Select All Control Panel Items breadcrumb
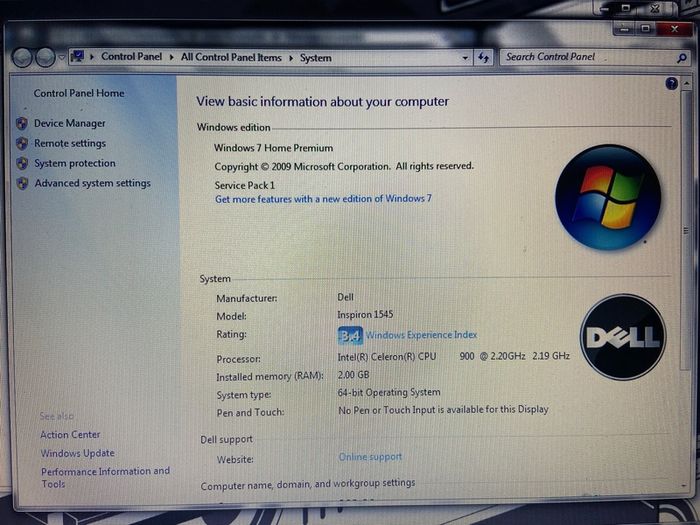 click(231, 57)
